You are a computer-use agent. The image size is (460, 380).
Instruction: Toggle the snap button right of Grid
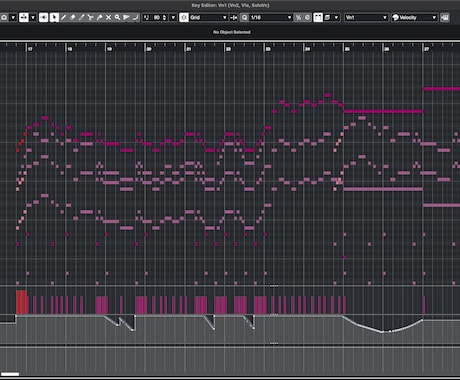tap(234, 17)
